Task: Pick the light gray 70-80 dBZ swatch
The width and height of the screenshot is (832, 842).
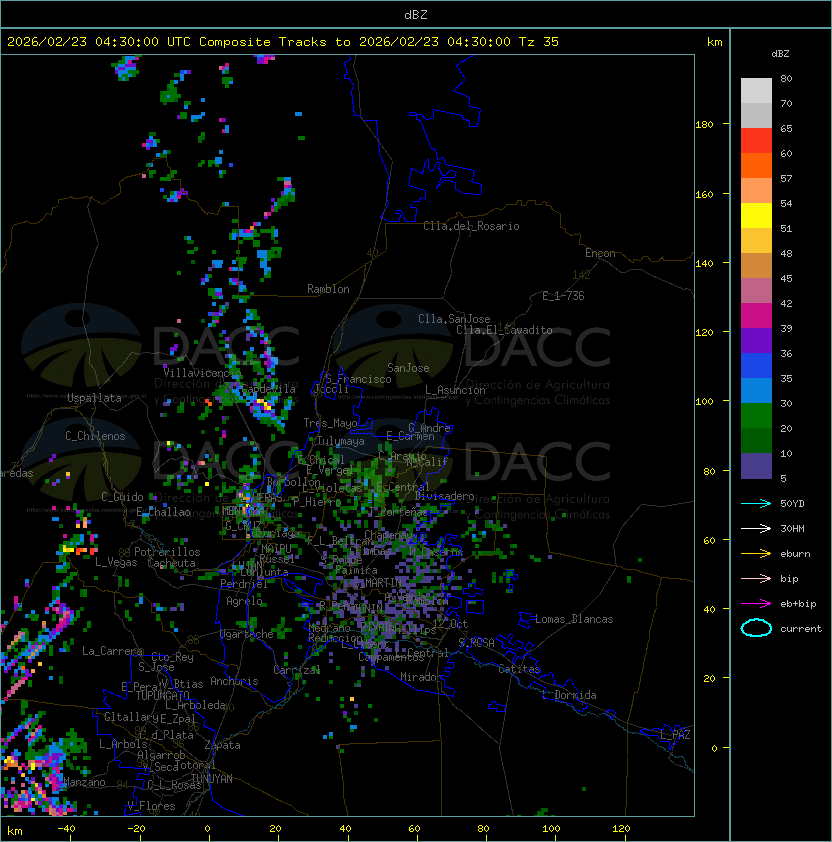Action: [x=756, y=90]
